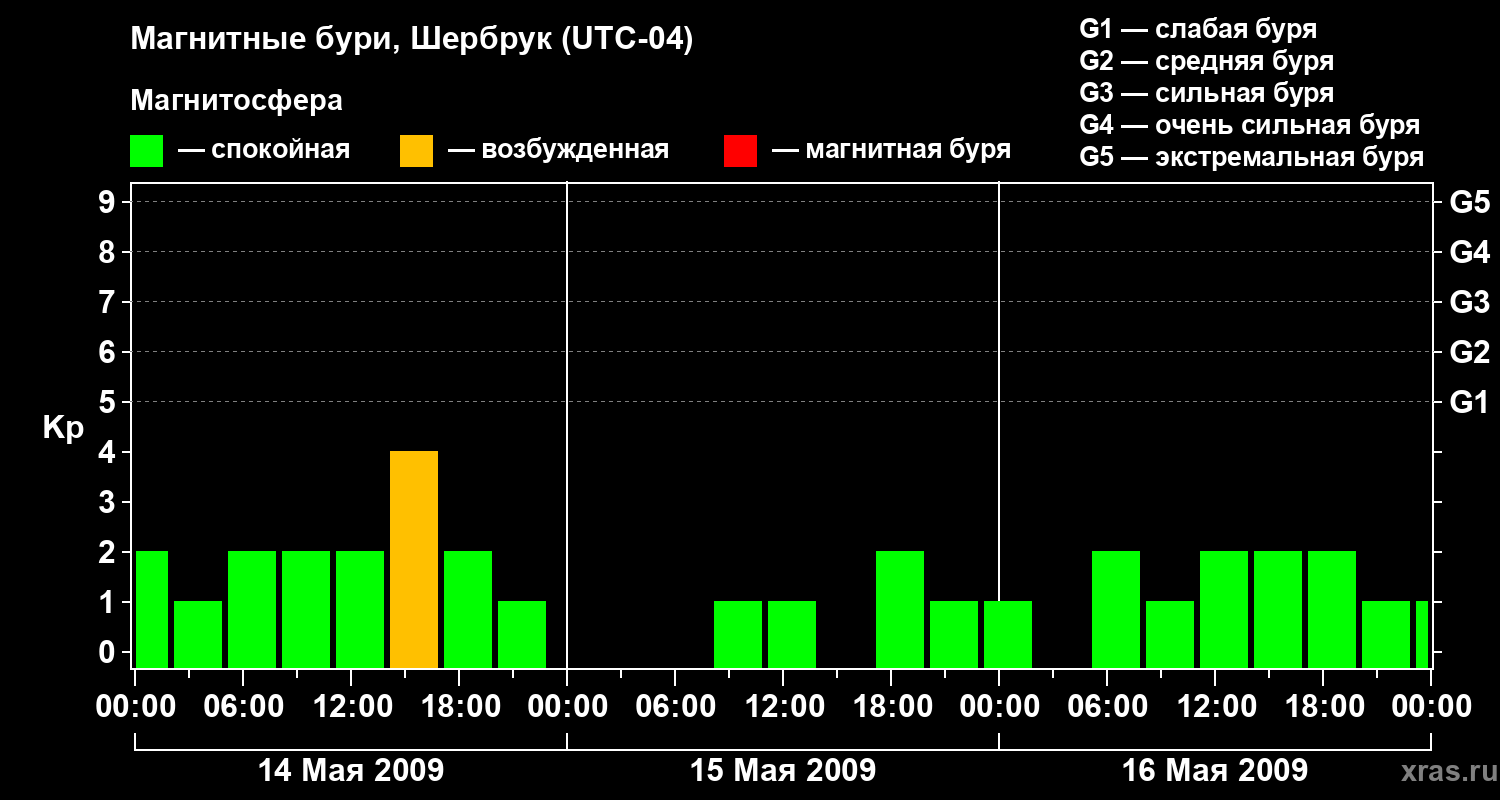Click the '15 Мая 2009' date label

(783, 771)
